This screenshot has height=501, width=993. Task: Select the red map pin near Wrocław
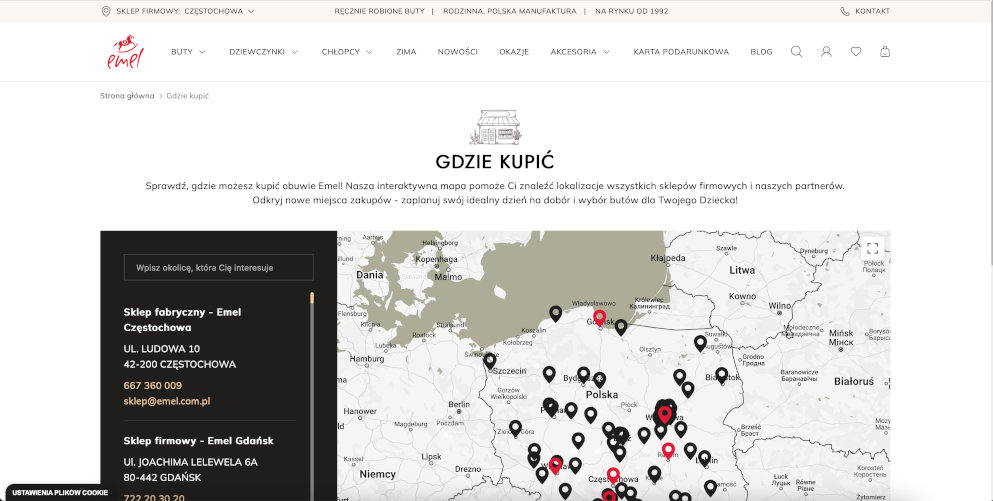555,466
